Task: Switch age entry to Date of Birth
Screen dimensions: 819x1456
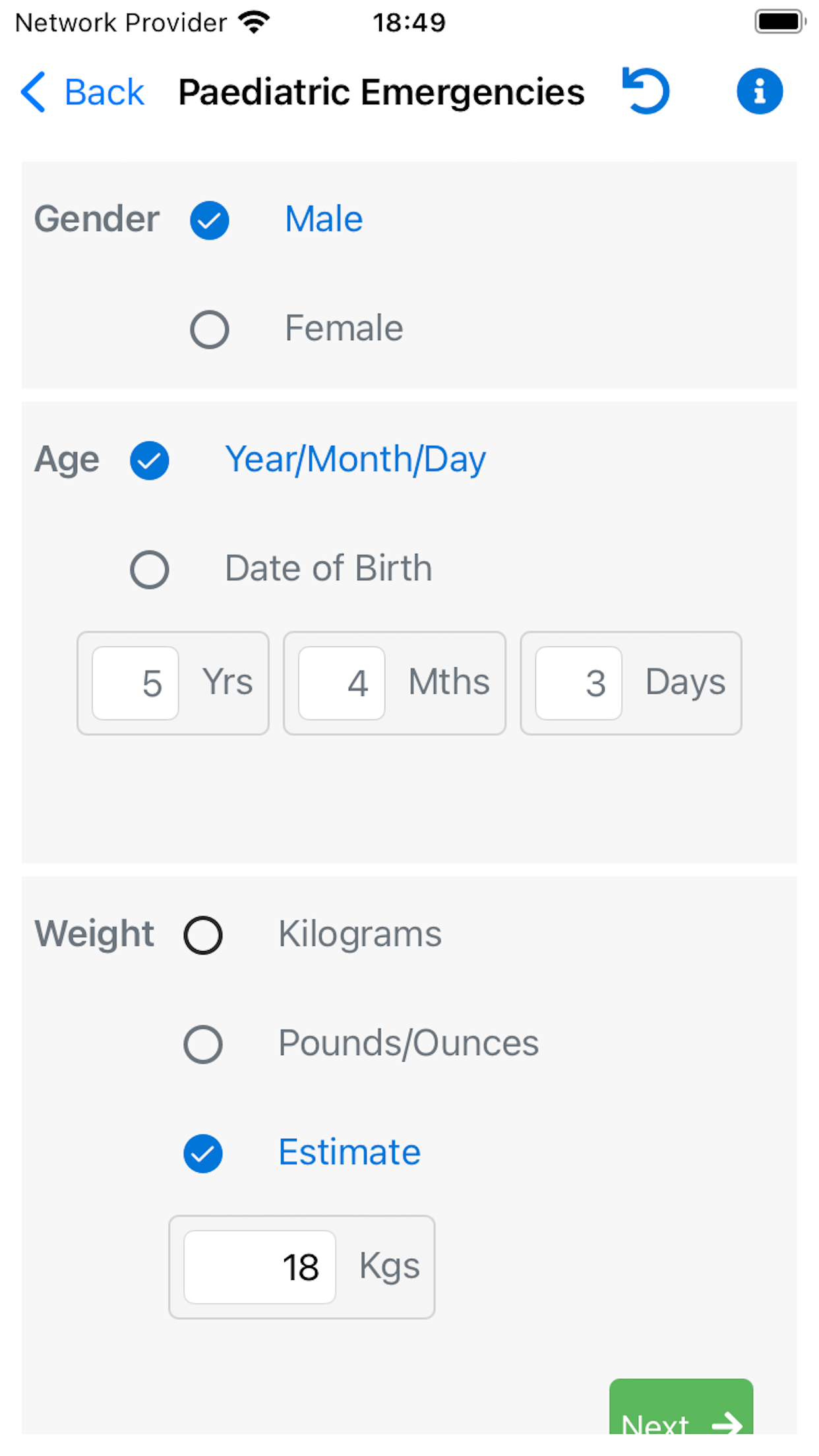Action: 150,569
